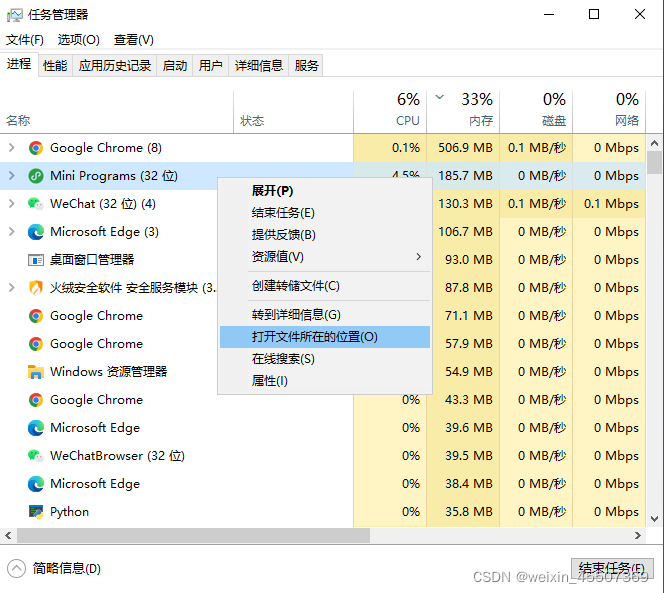Switch to the 性能 tab

[x=55, y=66]
